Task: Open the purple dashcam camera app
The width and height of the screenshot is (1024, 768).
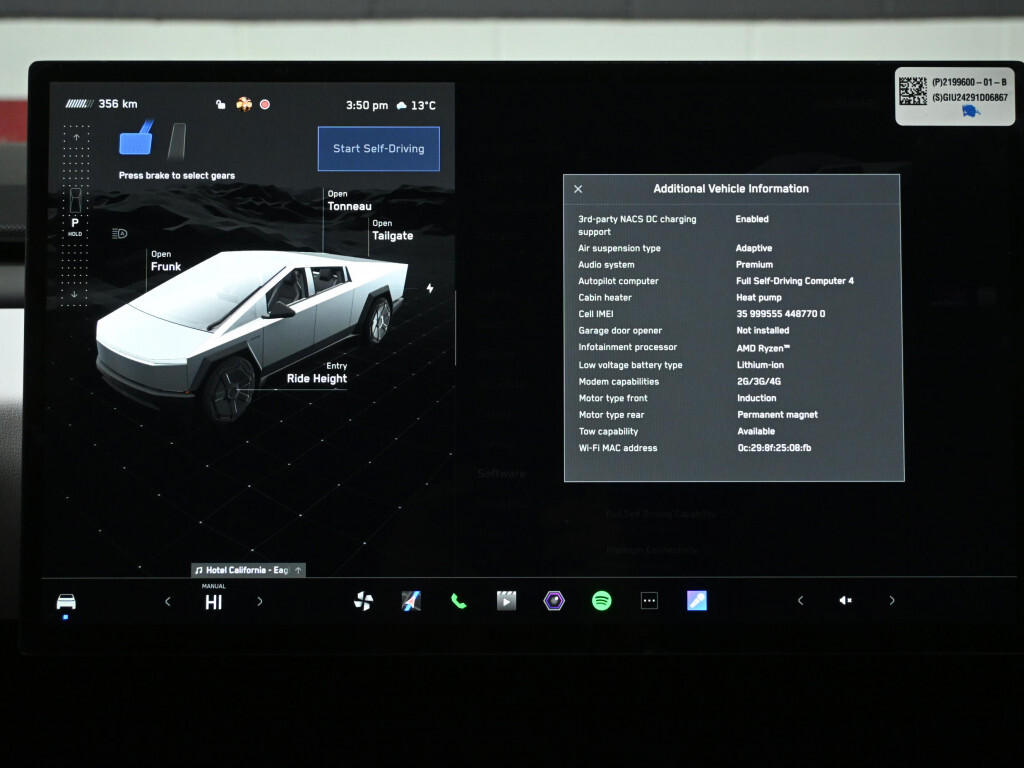Action: click(554, 601)
